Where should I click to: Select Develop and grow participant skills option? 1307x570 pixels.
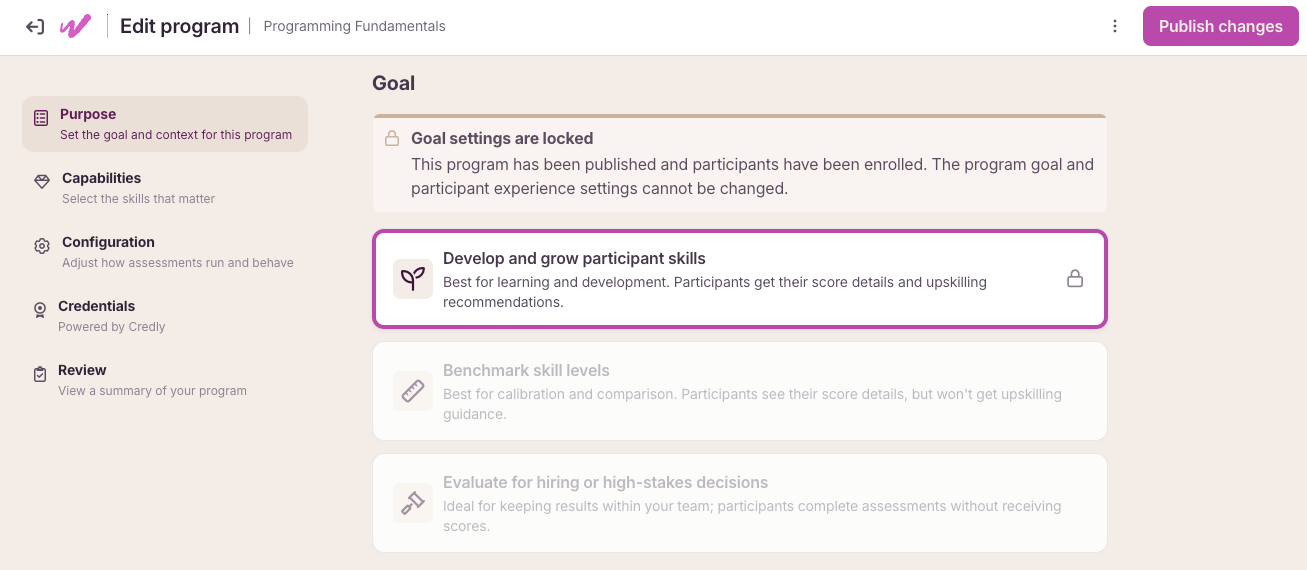(x=740, y=279)
